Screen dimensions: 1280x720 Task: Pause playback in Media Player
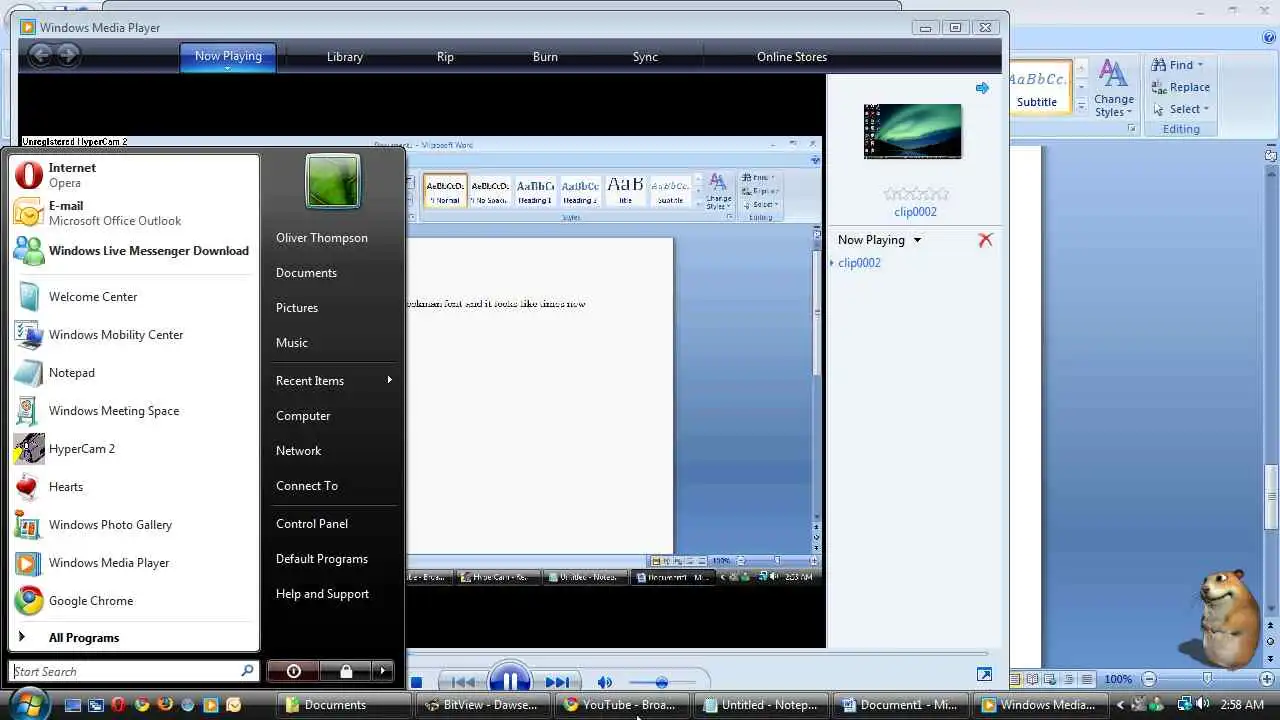tap(510, 681)
